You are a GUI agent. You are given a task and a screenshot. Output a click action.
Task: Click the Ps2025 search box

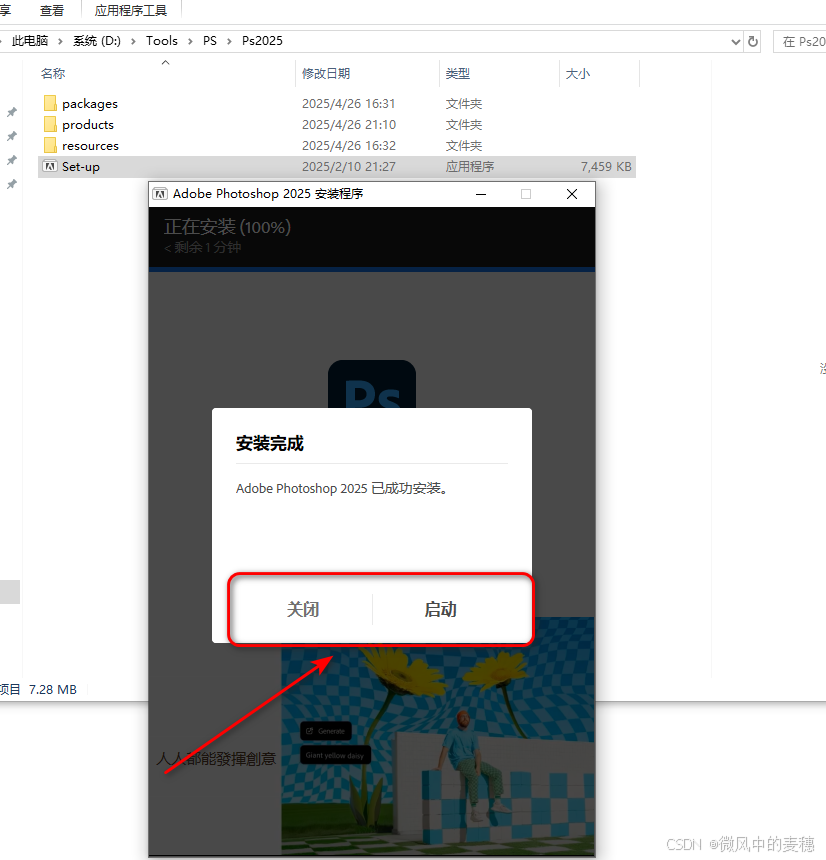[800, 42]
